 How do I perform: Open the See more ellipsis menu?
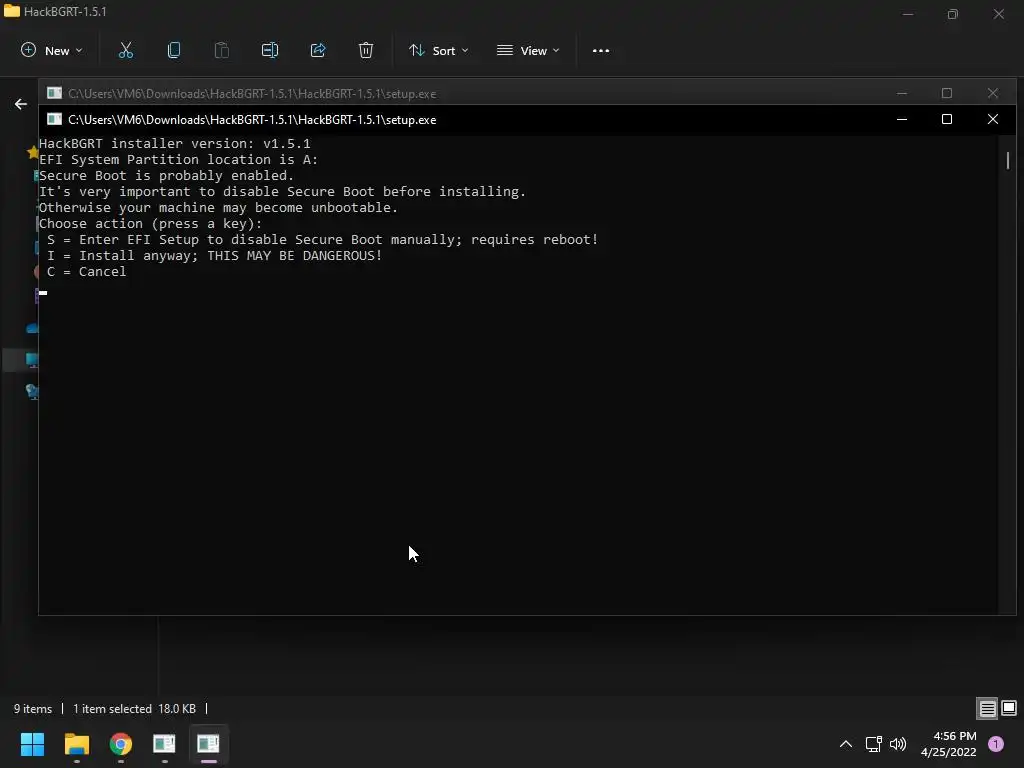click(601, 50)
